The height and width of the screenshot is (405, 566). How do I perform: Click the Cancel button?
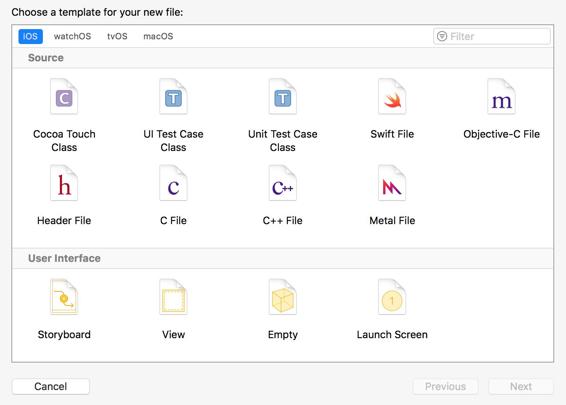tap(51, 386)
